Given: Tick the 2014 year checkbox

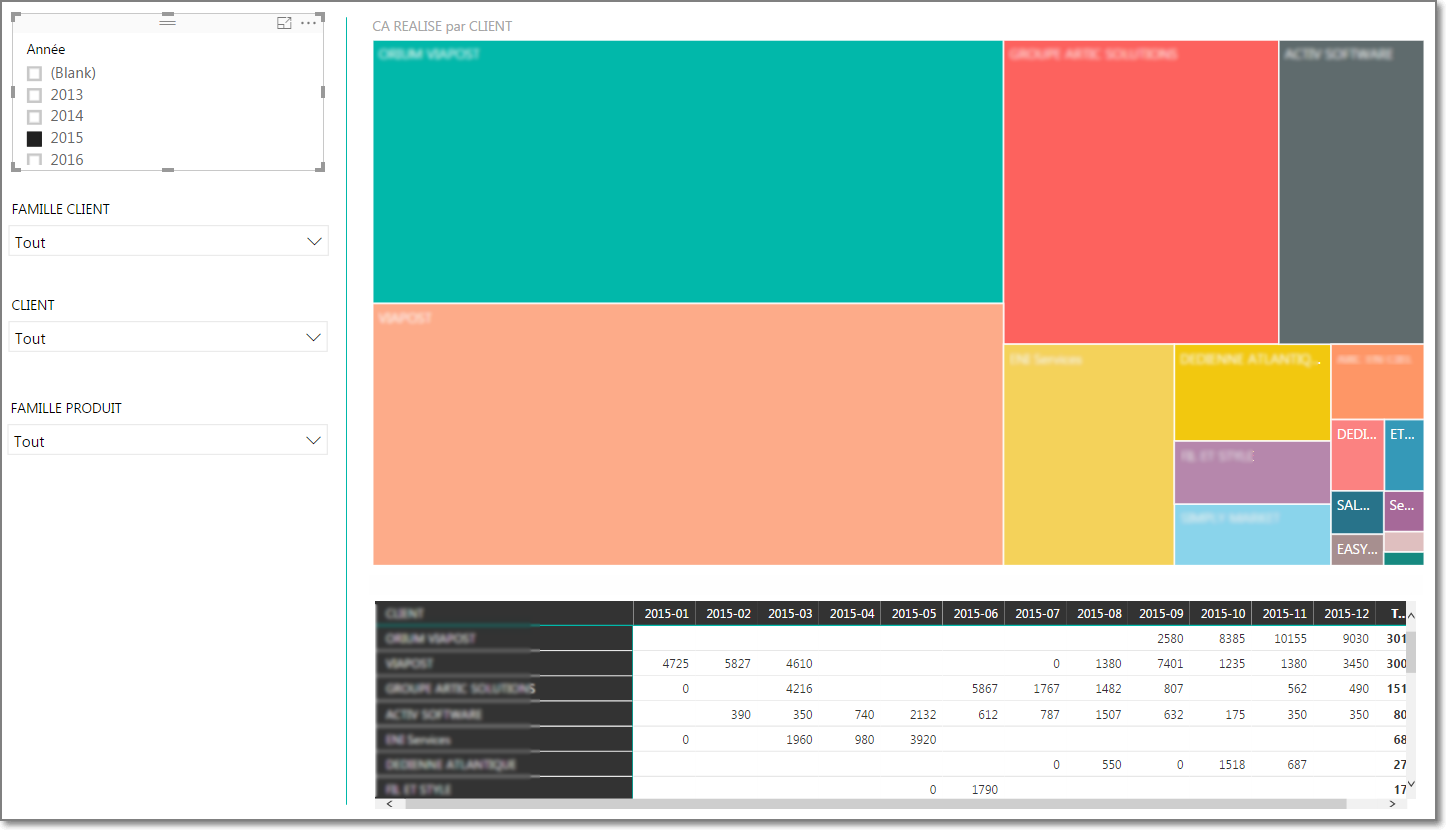Looking at the screenshot, I should [x=35, y=117].
